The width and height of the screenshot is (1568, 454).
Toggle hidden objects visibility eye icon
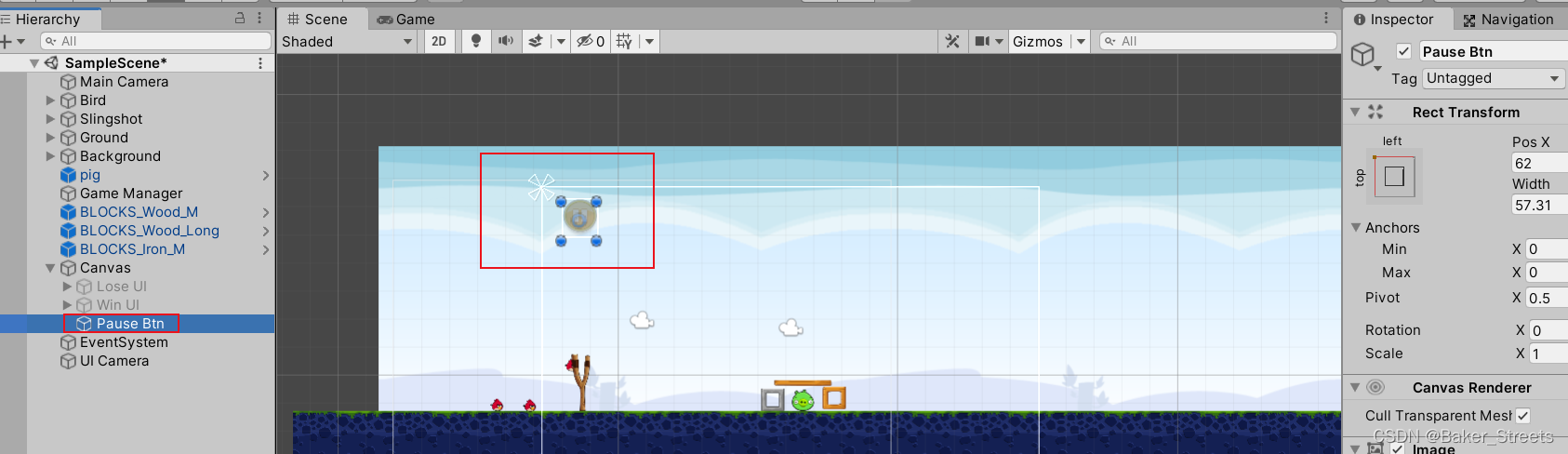click(x=585, y=41)
